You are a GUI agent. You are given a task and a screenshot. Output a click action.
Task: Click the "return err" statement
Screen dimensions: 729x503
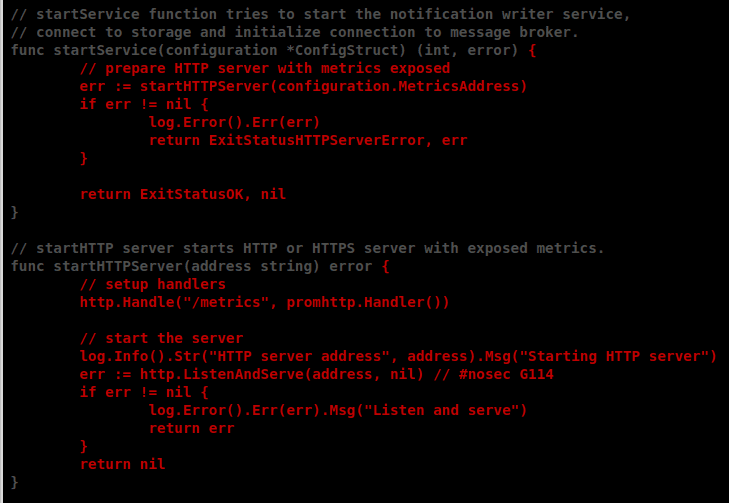click(x=191, y=428)
